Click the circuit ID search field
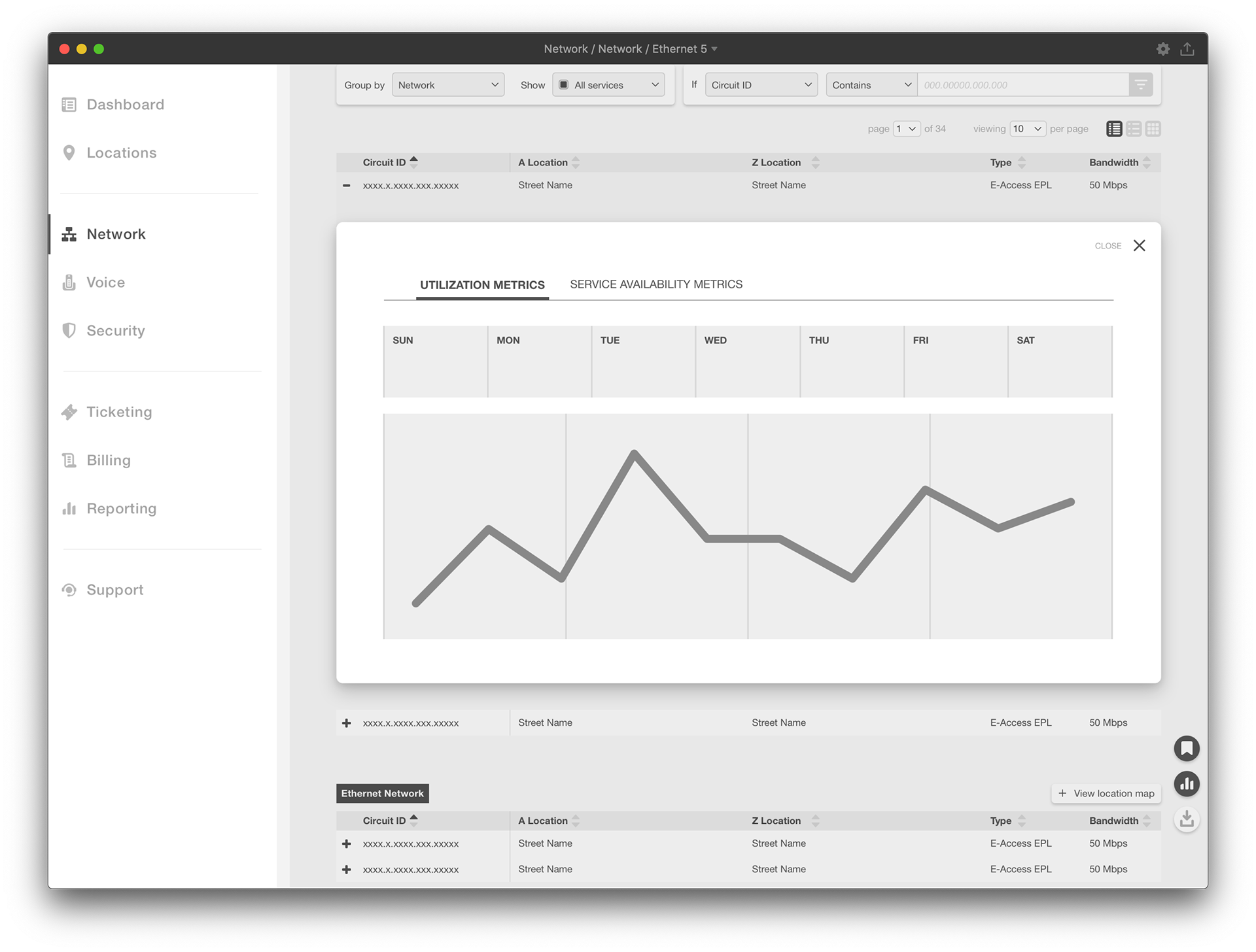The height and width of the screenshot is (952, 1256). pyautogui.click(x=1022, y=85)
